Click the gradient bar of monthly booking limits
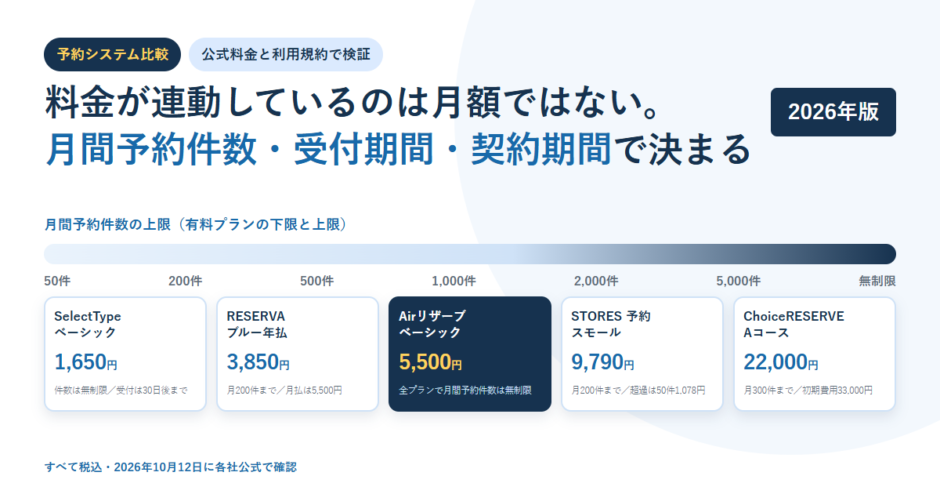This screenshot has height=494, width=940. [x=470, y=254]
